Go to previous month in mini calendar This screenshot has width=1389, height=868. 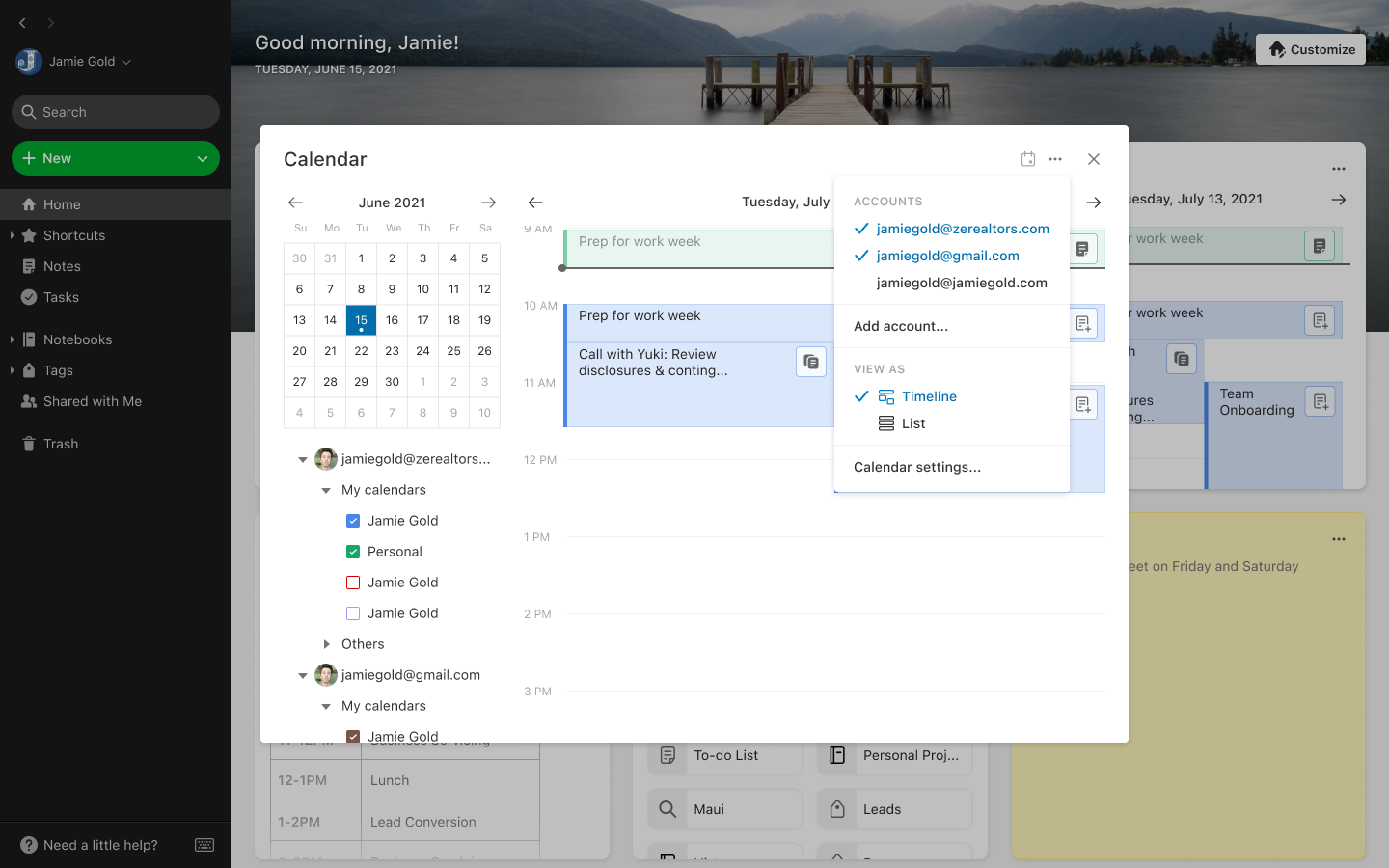pos(295,203)
